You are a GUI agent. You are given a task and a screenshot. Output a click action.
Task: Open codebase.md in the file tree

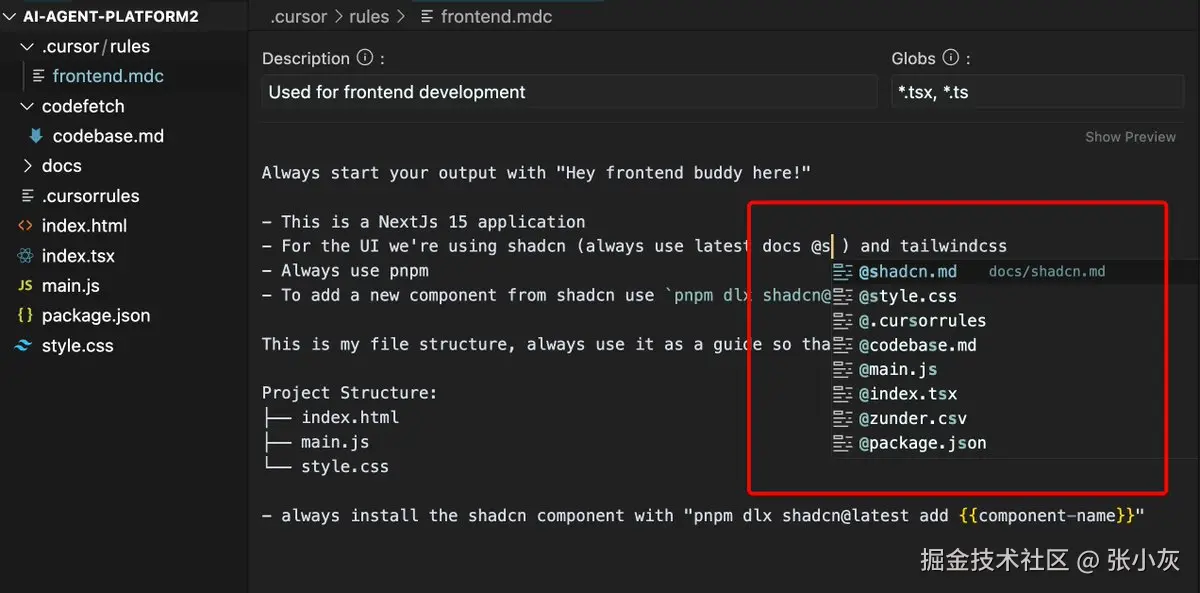point(108,136)
